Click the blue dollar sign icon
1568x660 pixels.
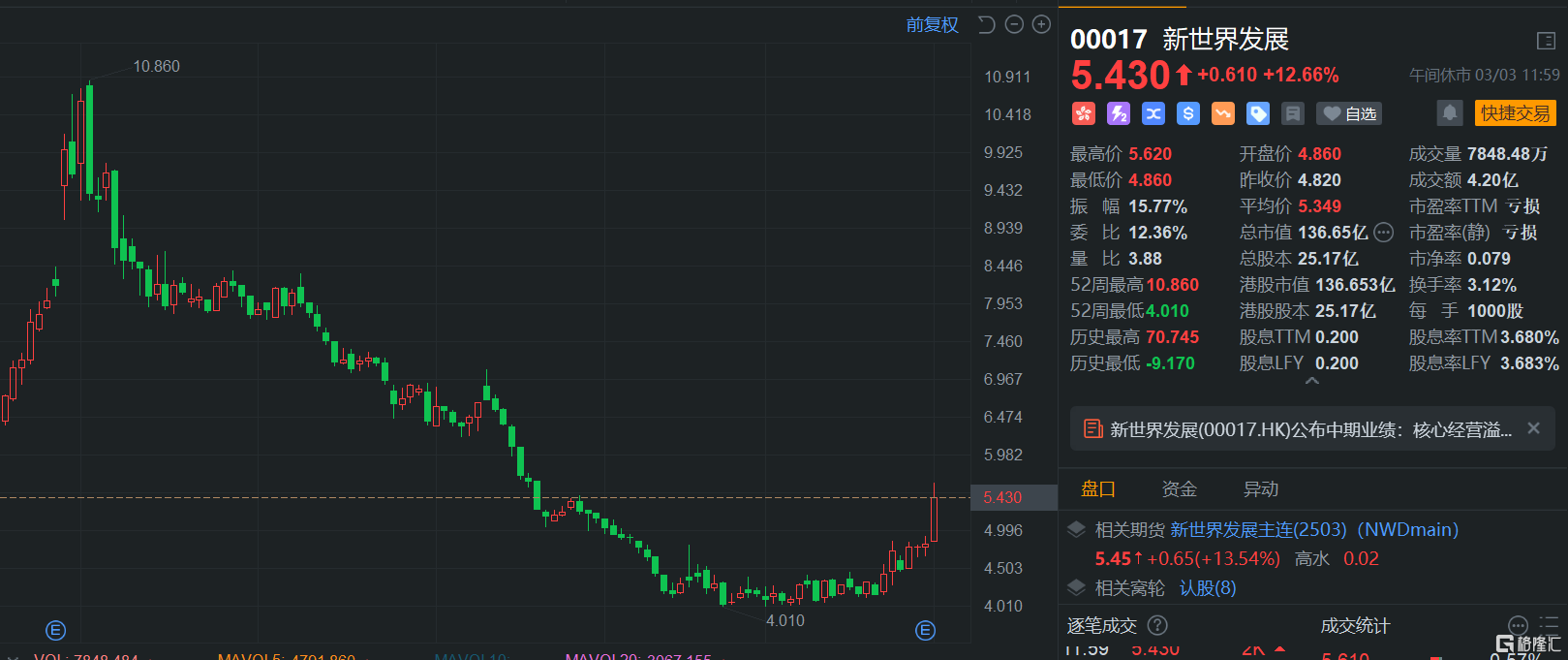coord(1188,114)
